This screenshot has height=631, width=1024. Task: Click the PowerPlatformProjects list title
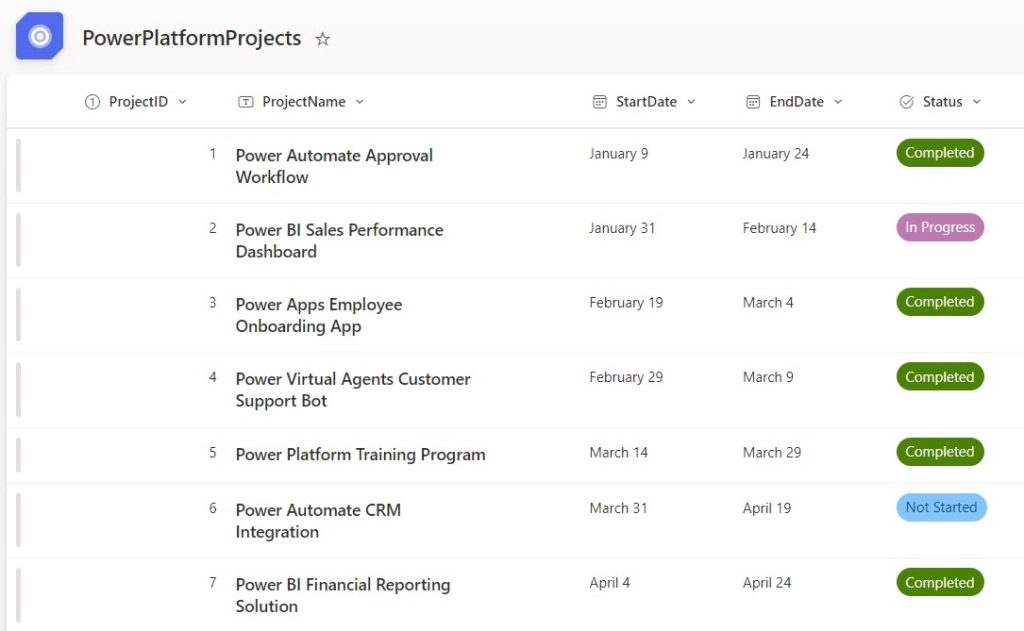192,39
